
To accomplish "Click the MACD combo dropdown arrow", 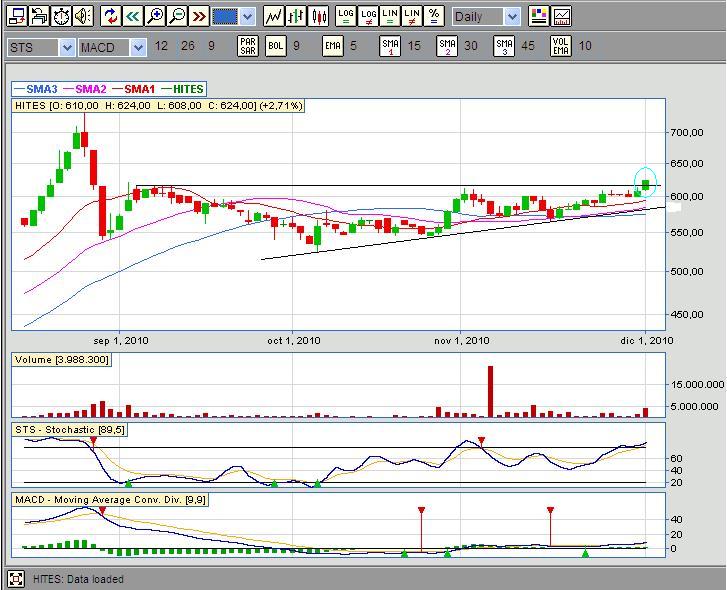I will tap(138, 47).
